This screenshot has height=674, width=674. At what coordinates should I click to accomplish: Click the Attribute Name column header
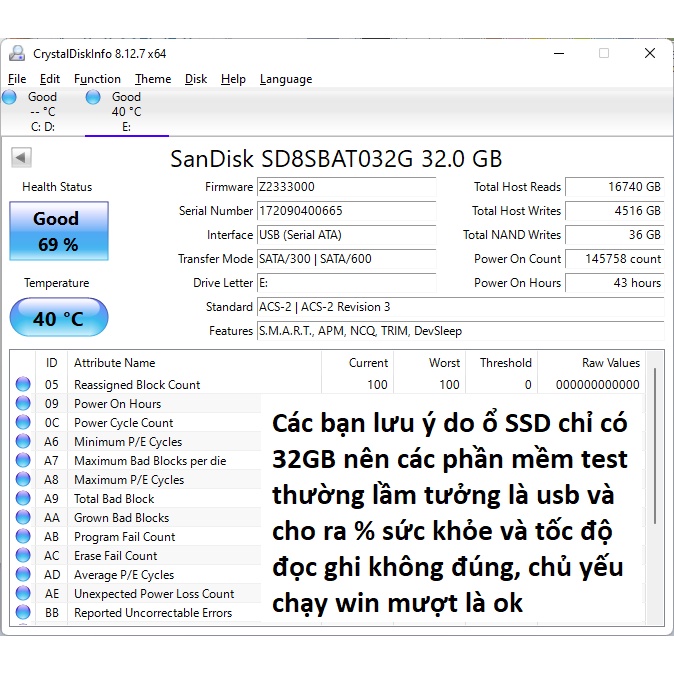[115, 363]
